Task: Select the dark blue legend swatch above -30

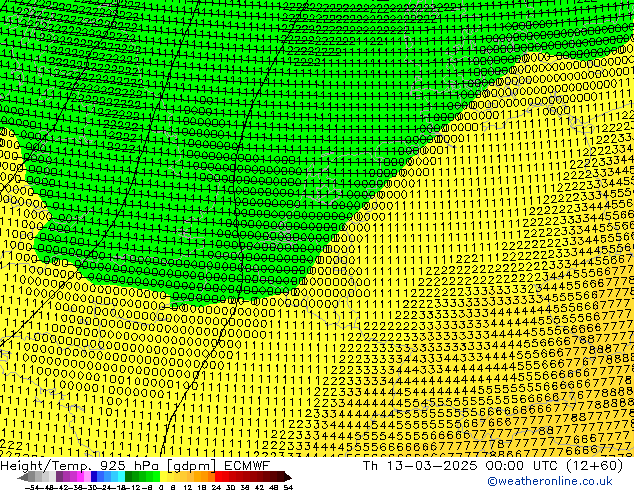Action: 94,476
